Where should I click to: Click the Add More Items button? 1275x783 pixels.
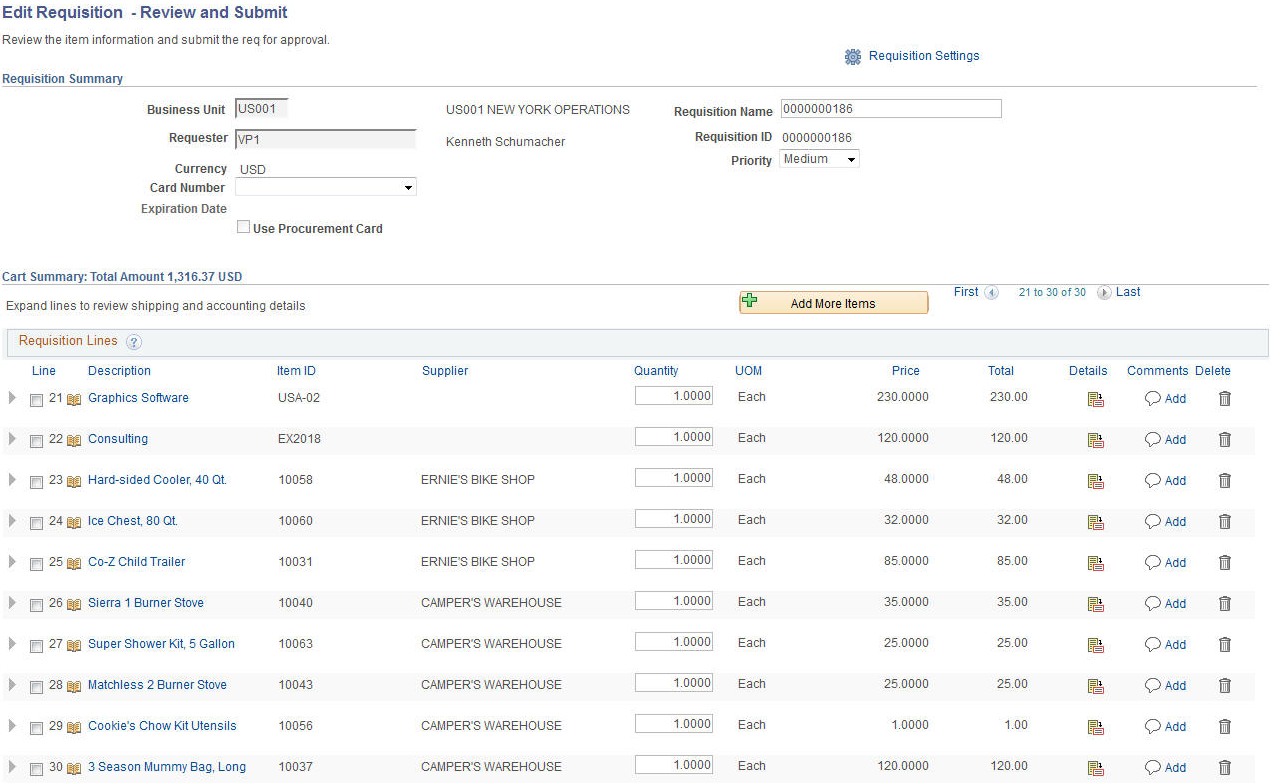click(834, 303)
